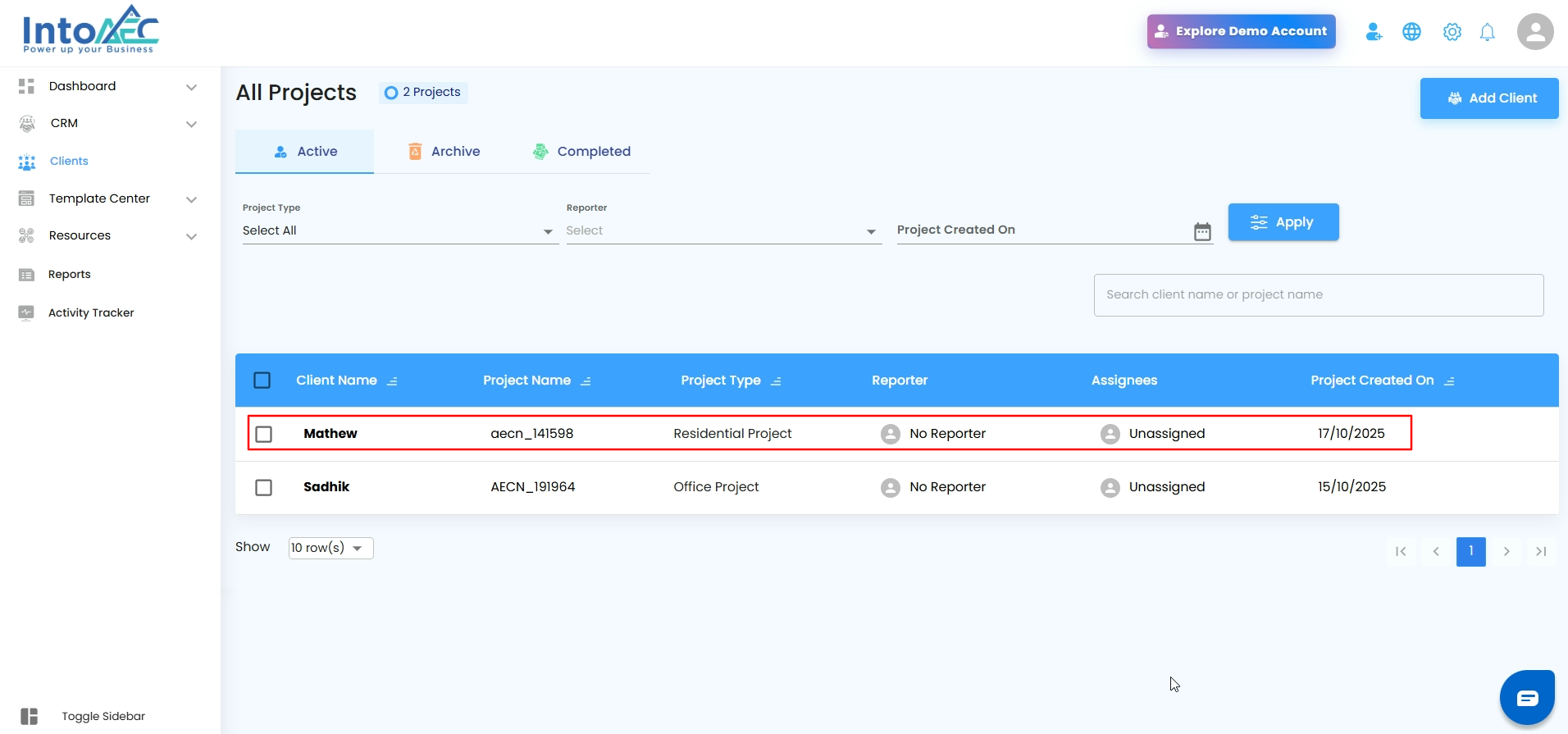Open the settings gear icon
The width and height of the screenshot is (1568, 734).
1452,32
